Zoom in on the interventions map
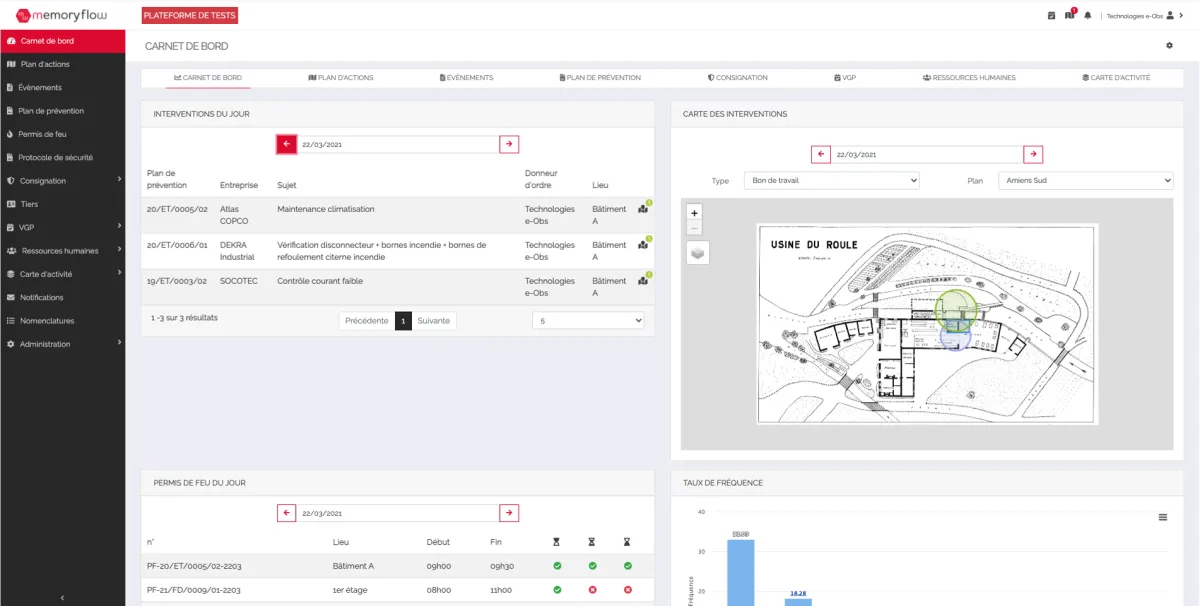 click(x=695, y=212)
